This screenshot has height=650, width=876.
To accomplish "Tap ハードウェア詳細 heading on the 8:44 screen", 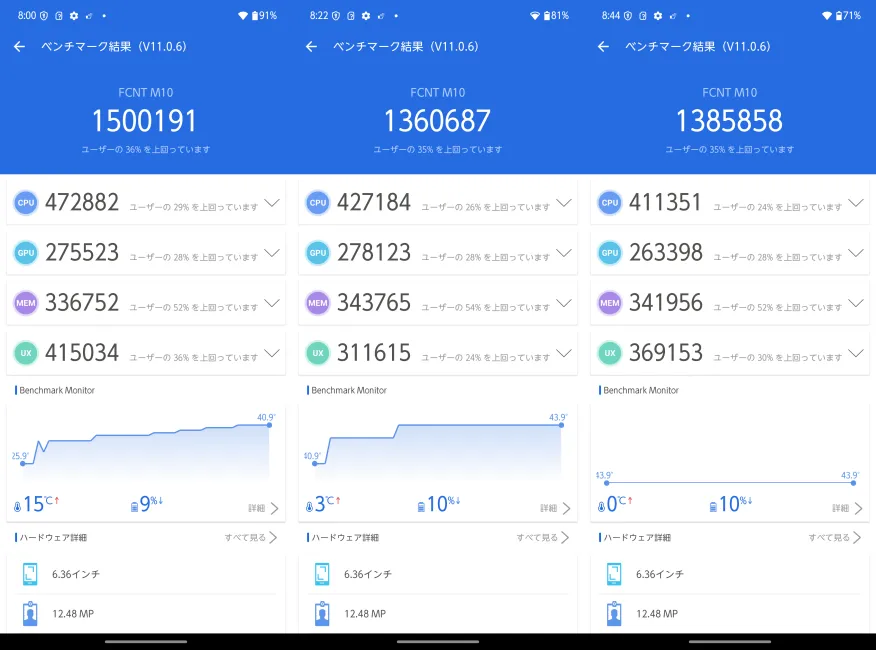I will pyautogui.click(x=637, y=537).
